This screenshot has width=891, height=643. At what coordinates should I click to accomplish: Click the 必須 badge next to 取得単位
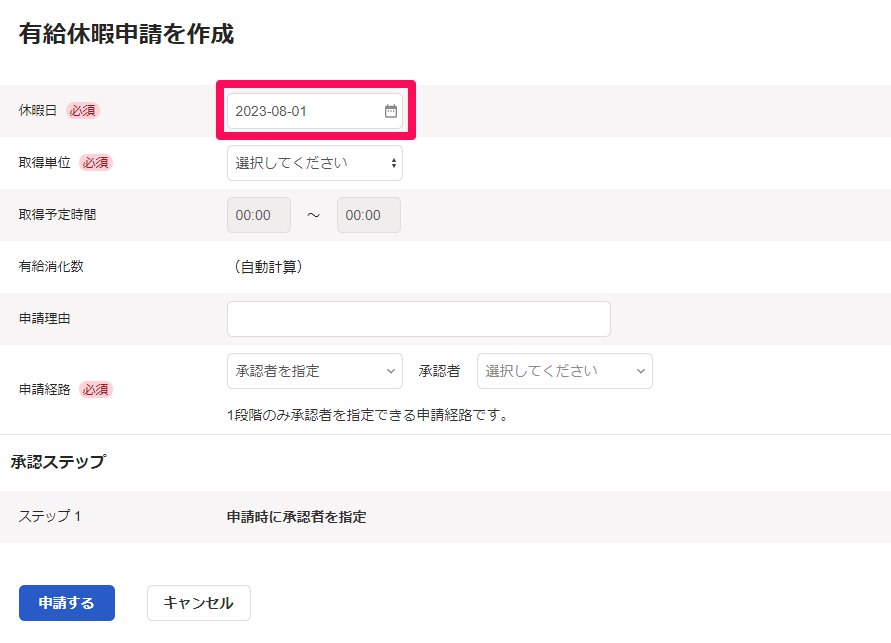(96, 163)
